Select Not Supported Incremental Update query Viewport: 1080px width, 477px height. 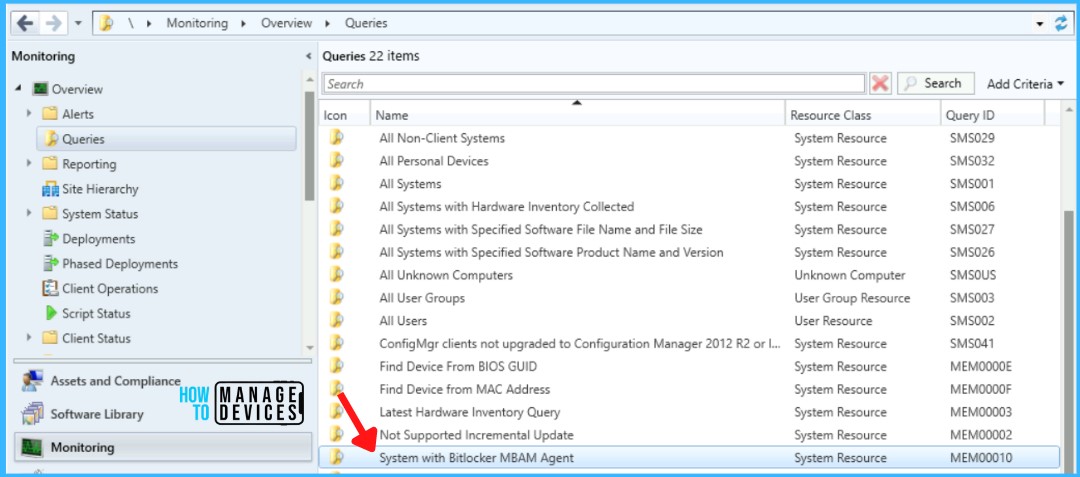point(476,435)
